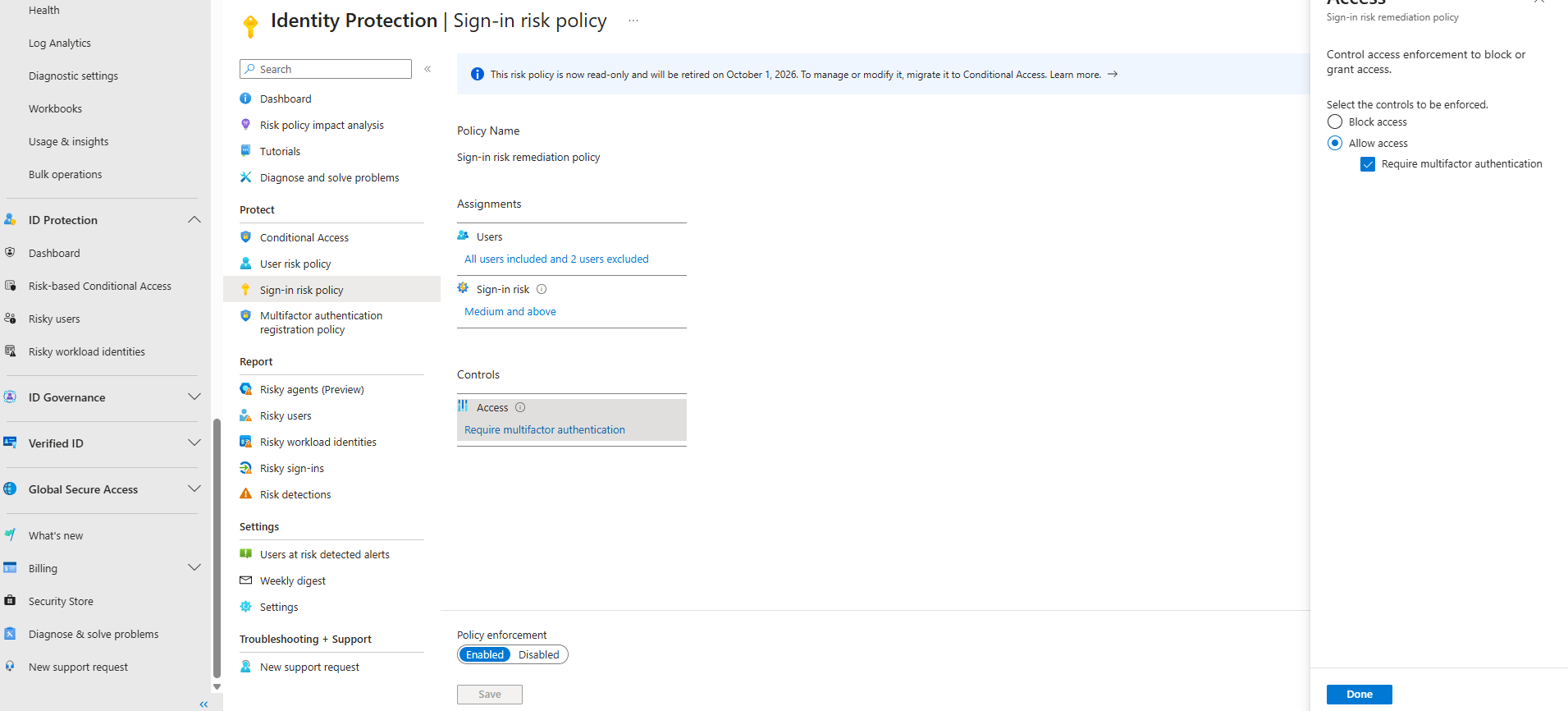Open the more options ellipsis beside page title
Image resolution: width=1568 pixels, height=711 pixels.
(633, 21)
